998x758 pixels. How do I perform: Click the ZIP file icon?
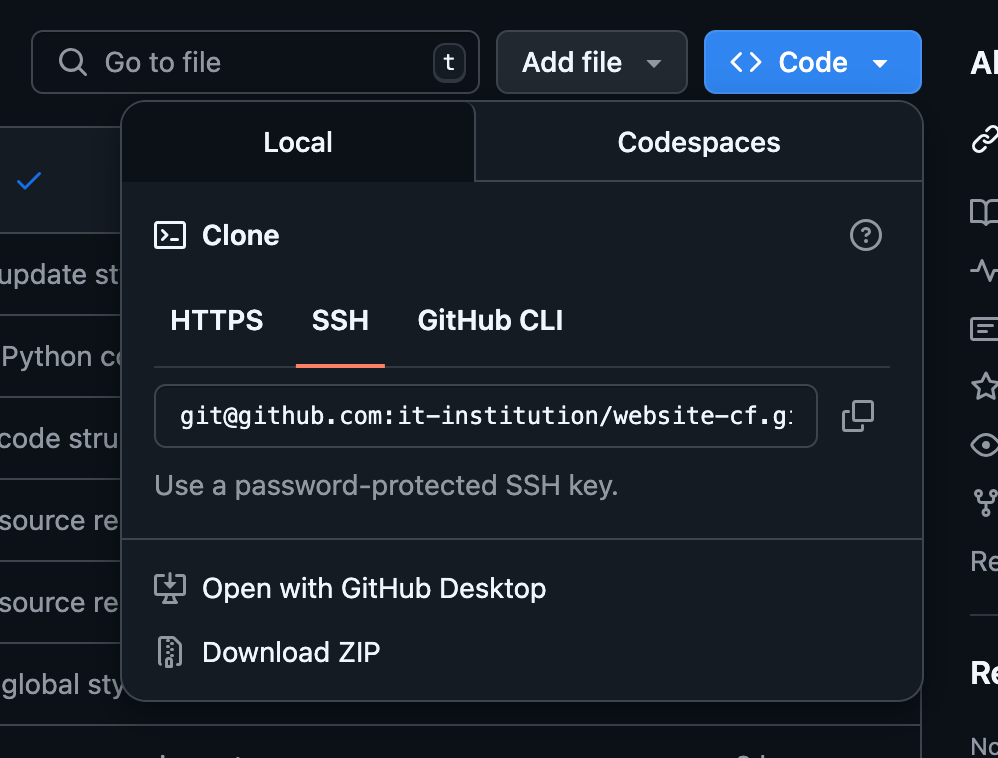(170, 652)
